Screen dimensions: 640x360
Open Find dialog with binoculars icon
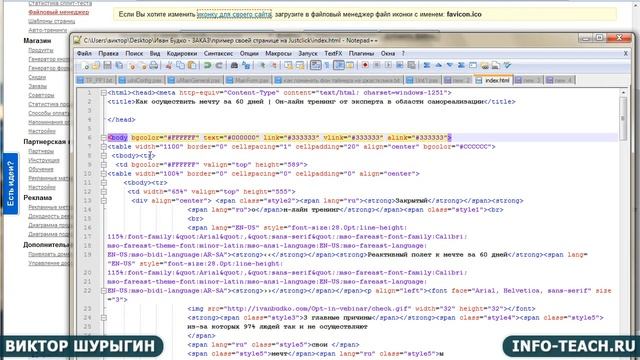[x=234, y=65]
